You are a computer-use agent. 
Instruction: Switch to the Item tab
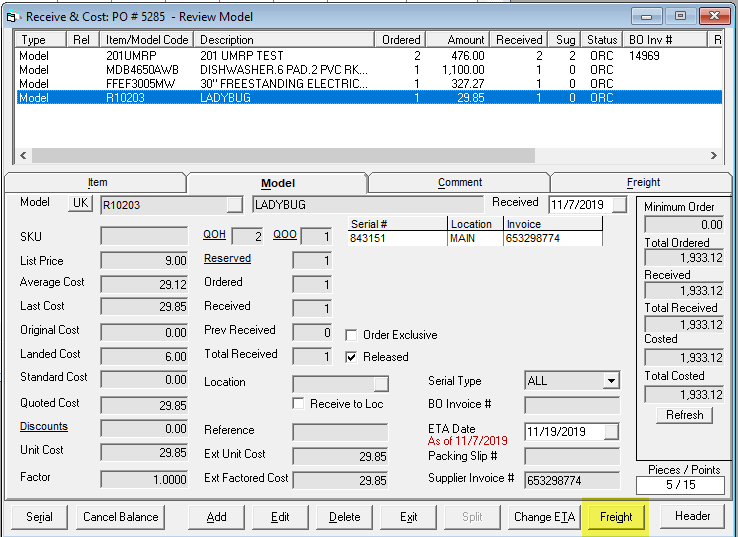96,183
